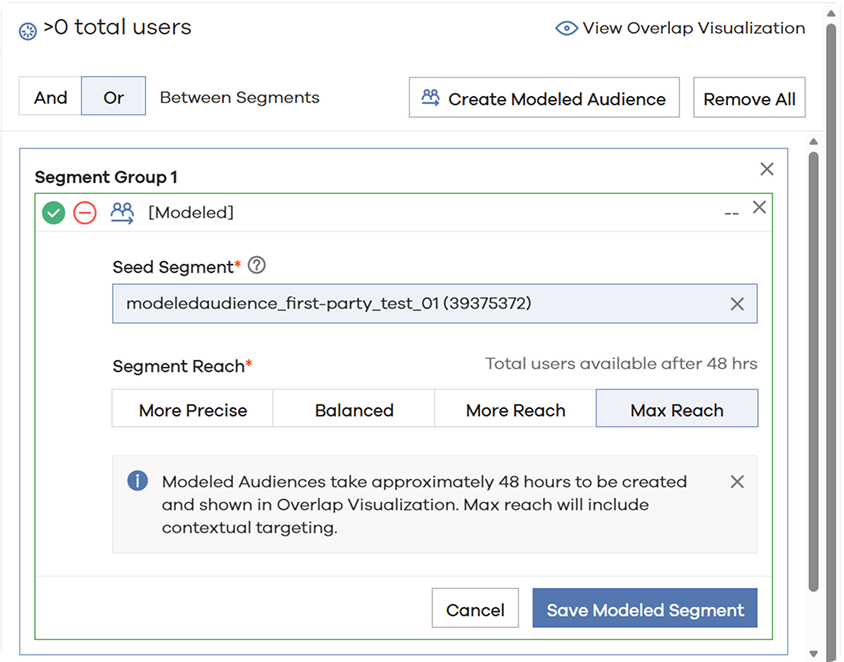Click Save Modeled Segment
Image resolution: width=844 pixels, height=662 pixels.
coord(645,608)
